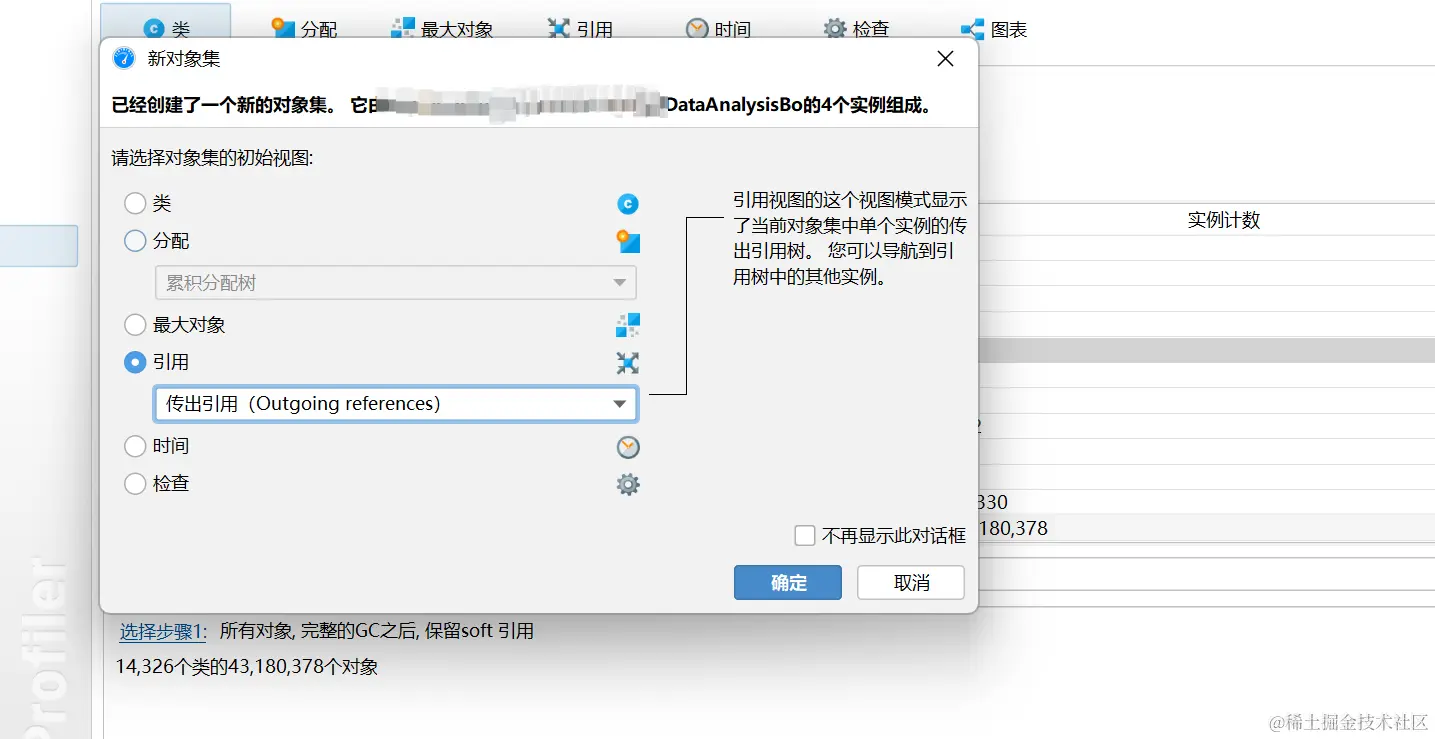The image size is (1435, 739).
Task: Close the 新对象集 dialog
Action: [945, 59]
